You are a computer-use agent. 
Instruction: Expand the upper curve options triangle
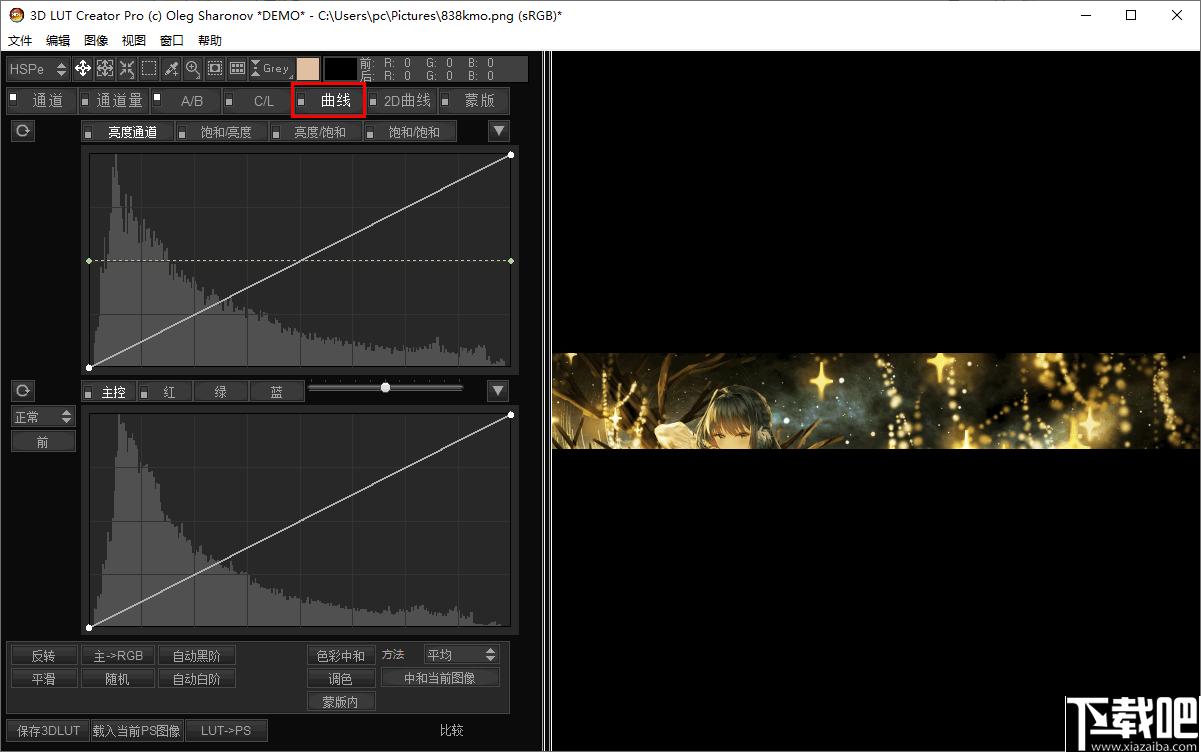499,131
